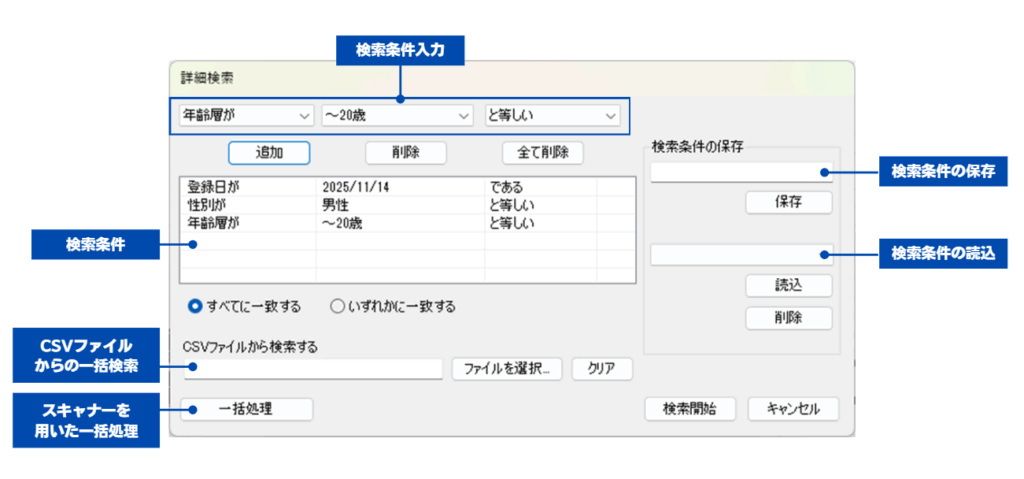The image size is (1024, 479).
Task: Click the 読込 button
Action: coord(788,284)
